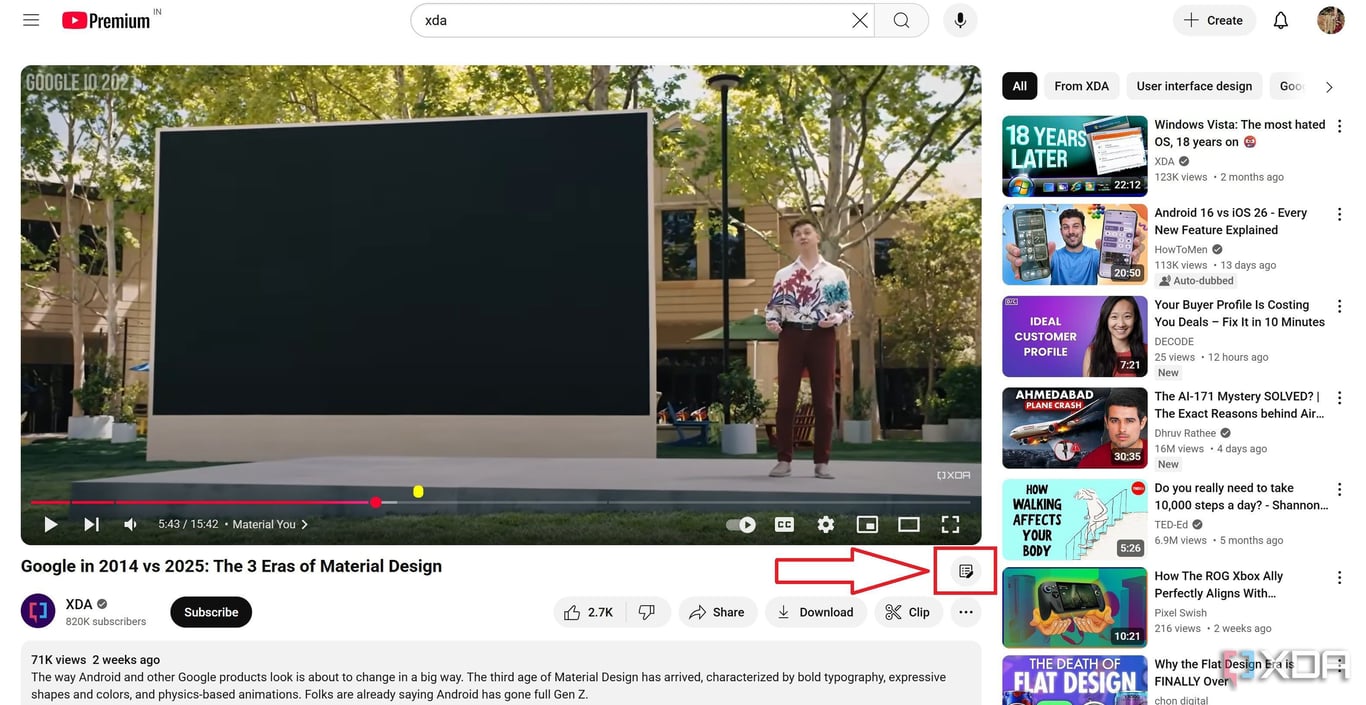Open Windows Vista 18 Years Later thumbnail
The width and height of the screenshot is (1366, 705).
tap(1075, 156)
